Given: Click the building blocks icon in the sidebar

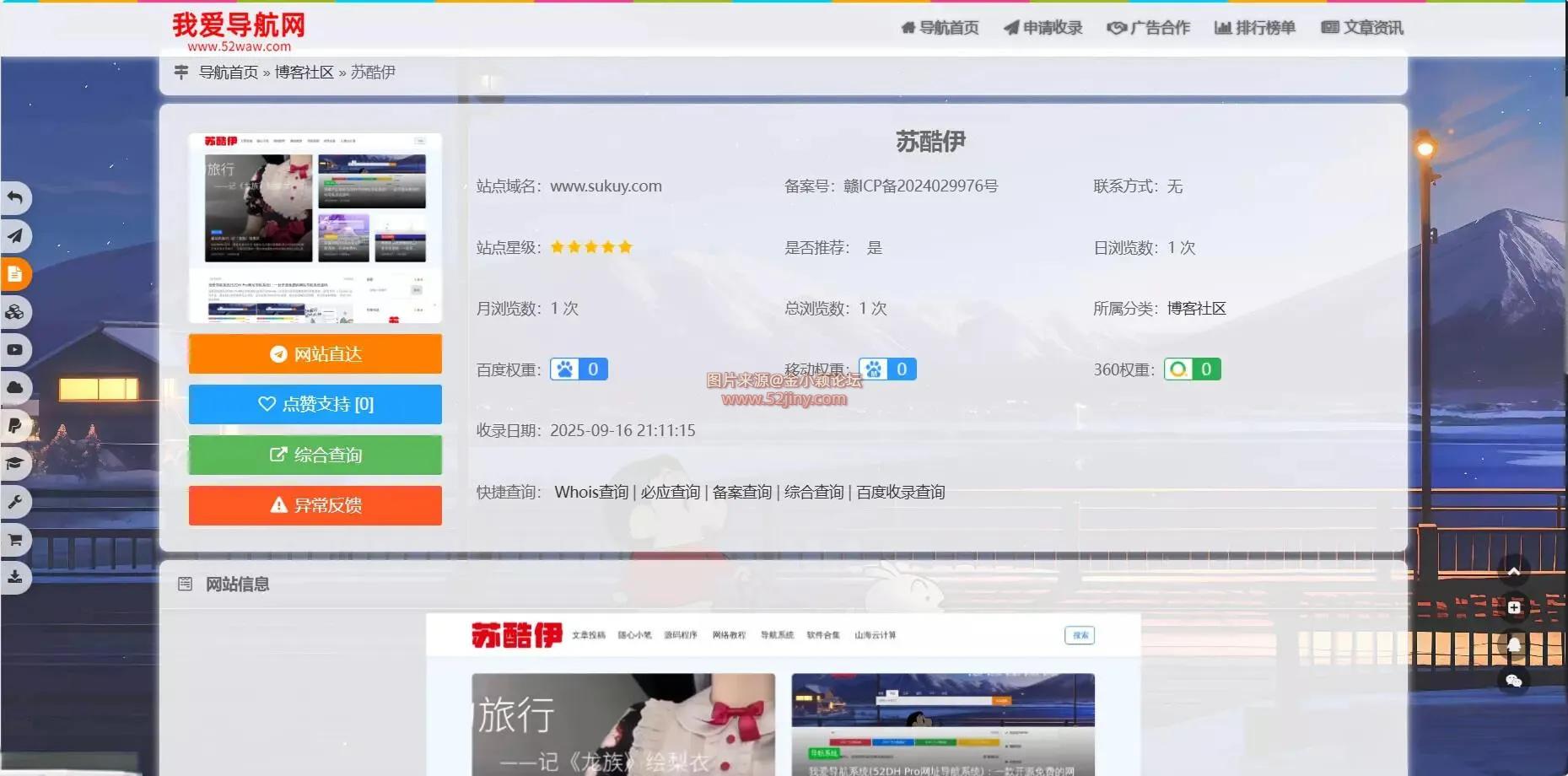Looking at the screenshot, I should coord(15,311).
